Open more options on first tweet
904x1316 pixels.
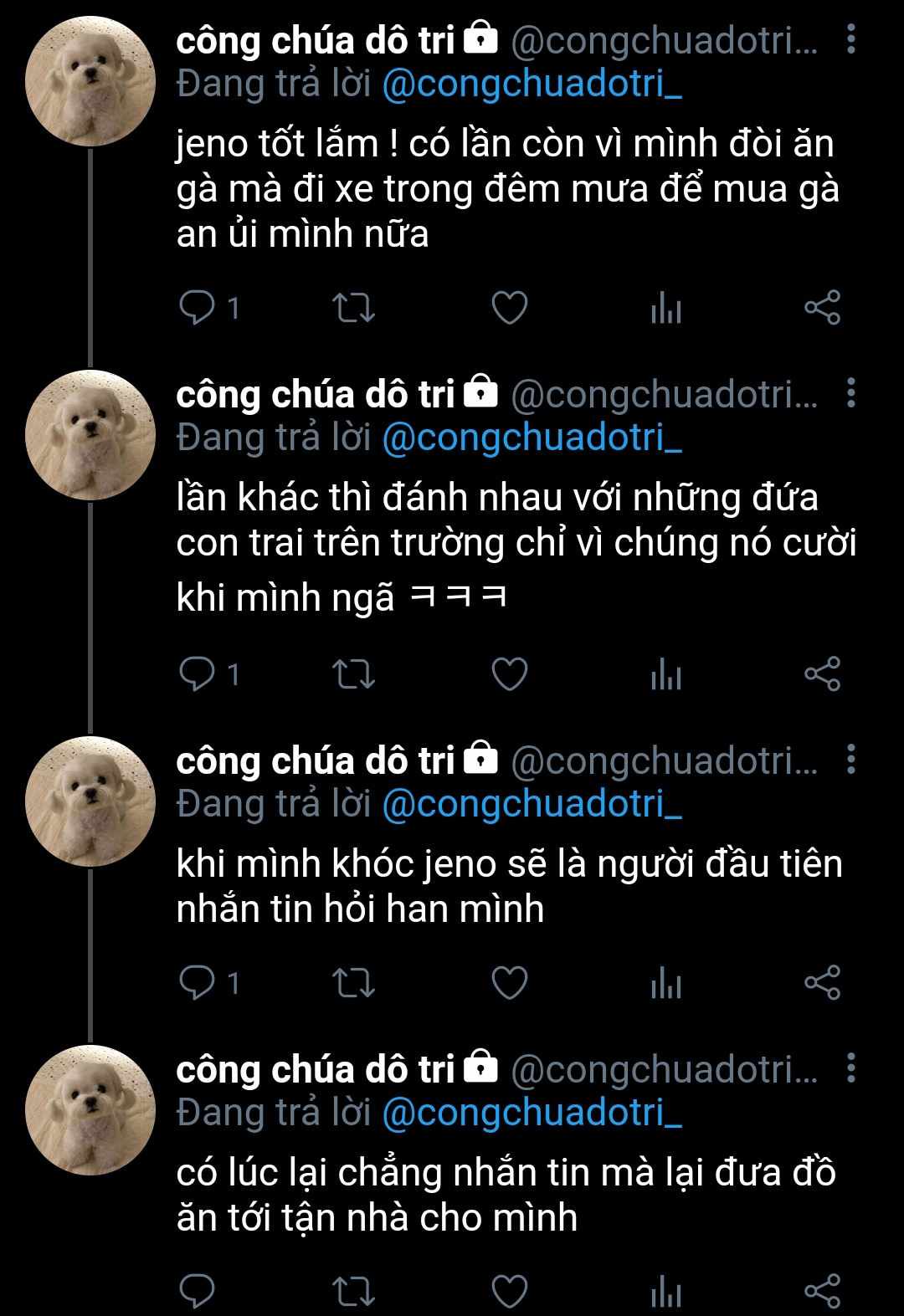point(851,39)
